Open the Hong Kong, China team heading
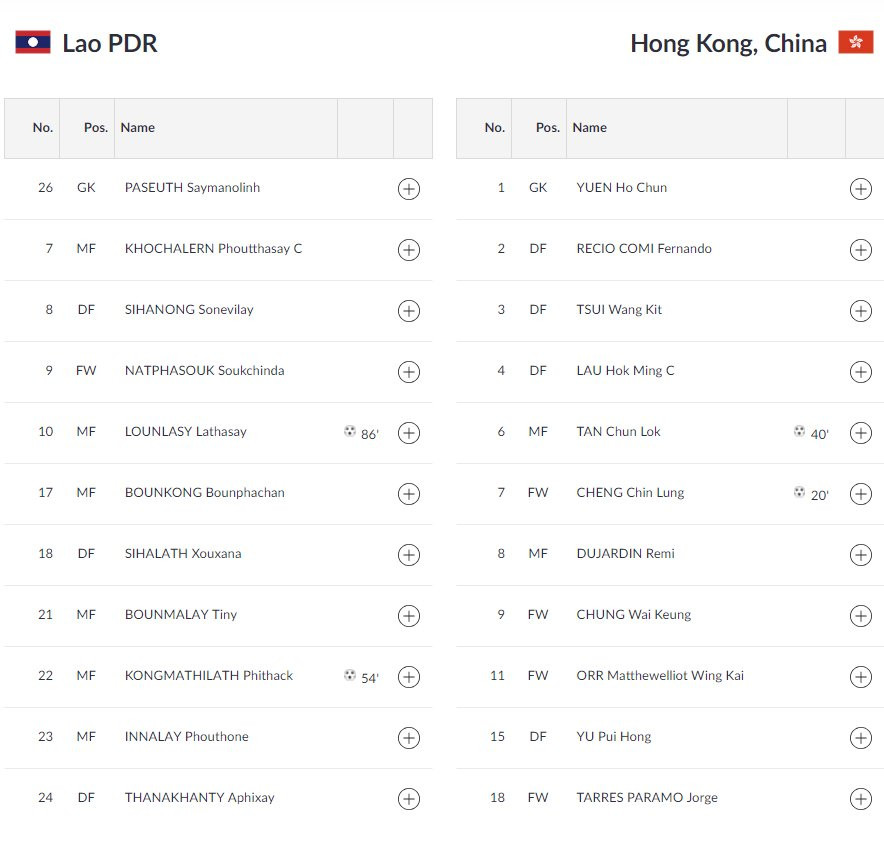The height and width of the screenshot is (859, 884). click(728, 44)
